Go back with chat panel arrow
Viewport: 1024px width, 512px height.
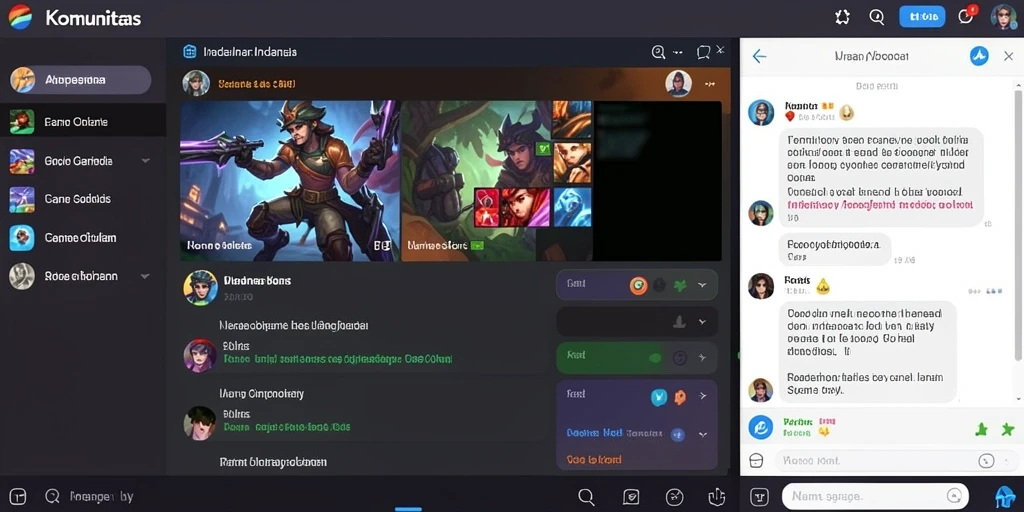click(759, 56)
